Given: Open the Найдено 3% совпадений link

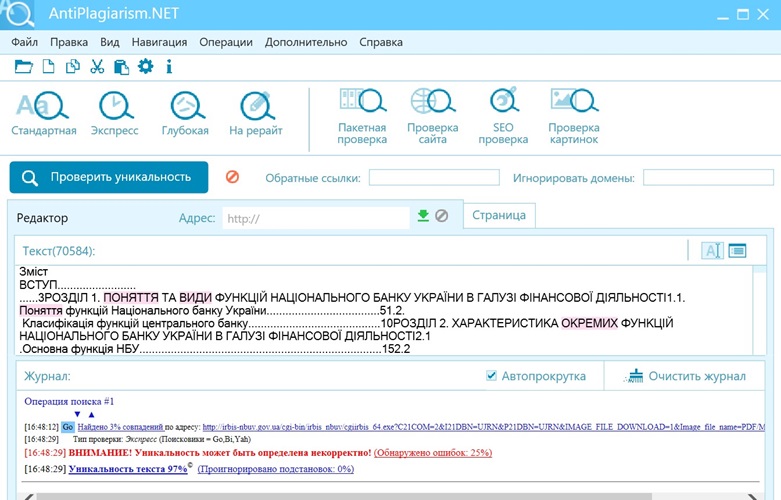Looking at the screenshot, I should pos(121,427).
